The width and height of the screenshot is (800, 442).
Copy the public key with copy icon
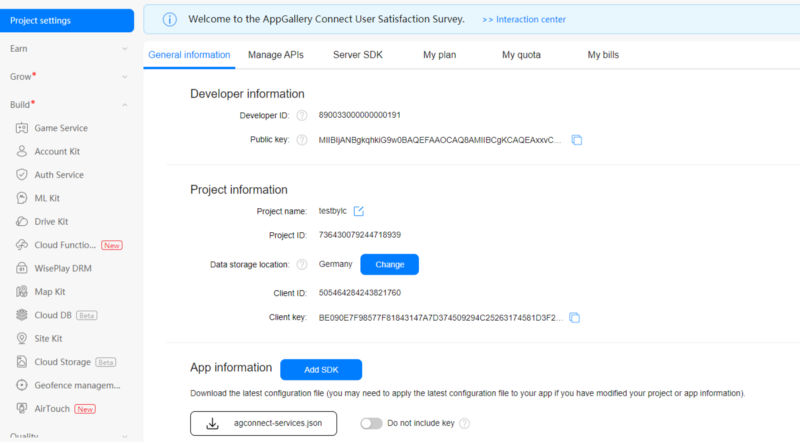click(577, 140)
